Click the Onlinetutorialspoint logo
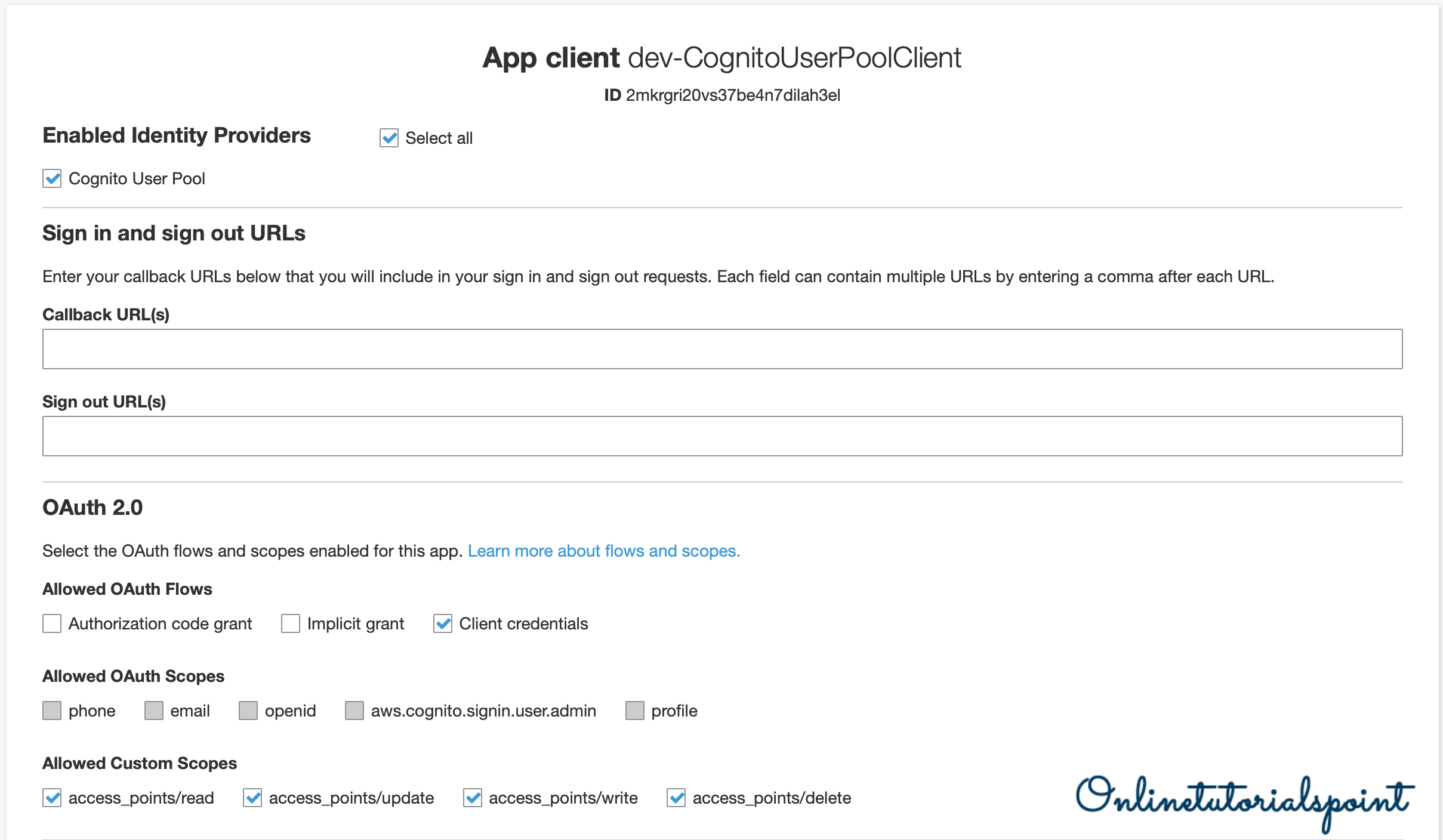 click(1244, 799)
